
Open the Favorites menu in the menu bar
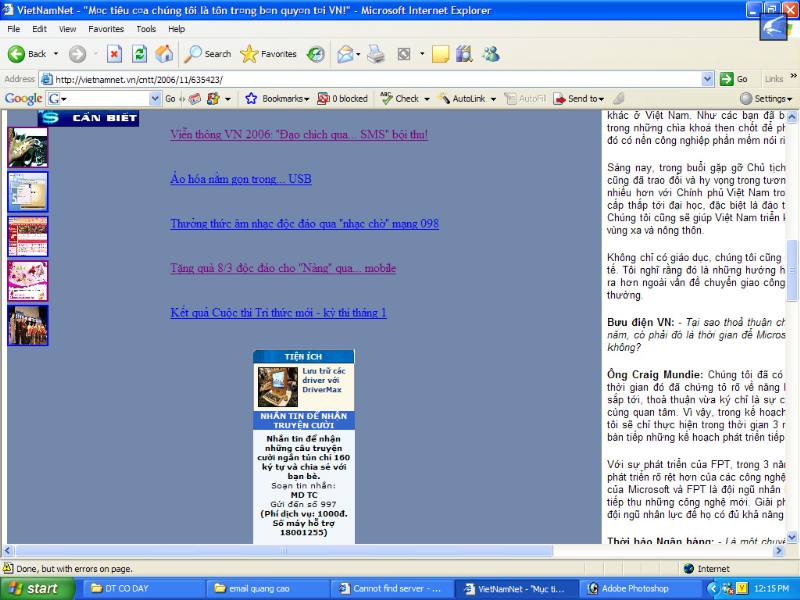[x=106, y=29]
